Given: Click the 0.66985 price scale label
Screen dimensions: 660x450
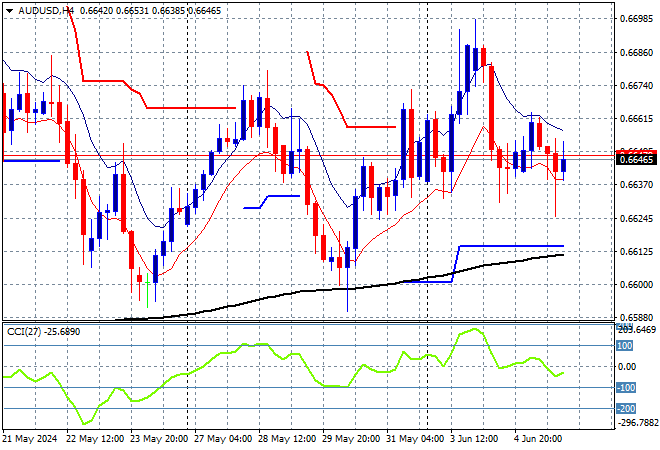Looking at the screenshot, I should click(636, 19).
